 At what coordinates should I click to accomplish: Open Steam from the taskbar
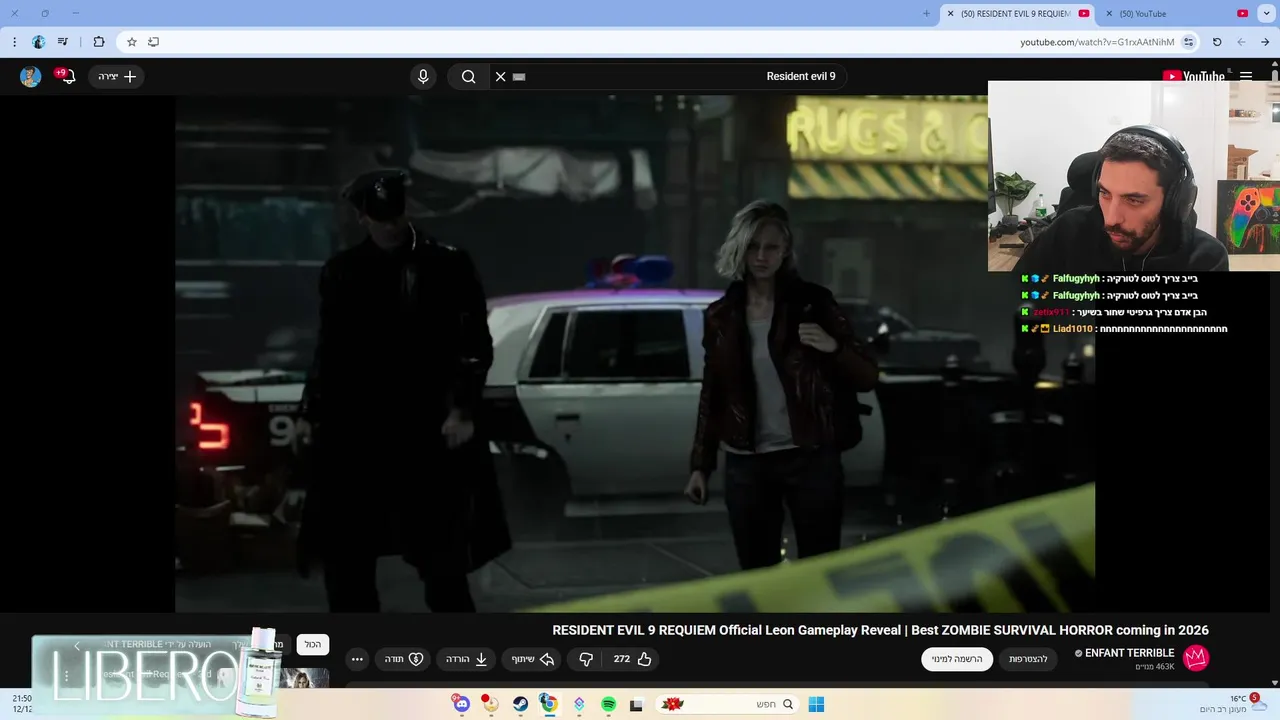(x=521, y=704)
